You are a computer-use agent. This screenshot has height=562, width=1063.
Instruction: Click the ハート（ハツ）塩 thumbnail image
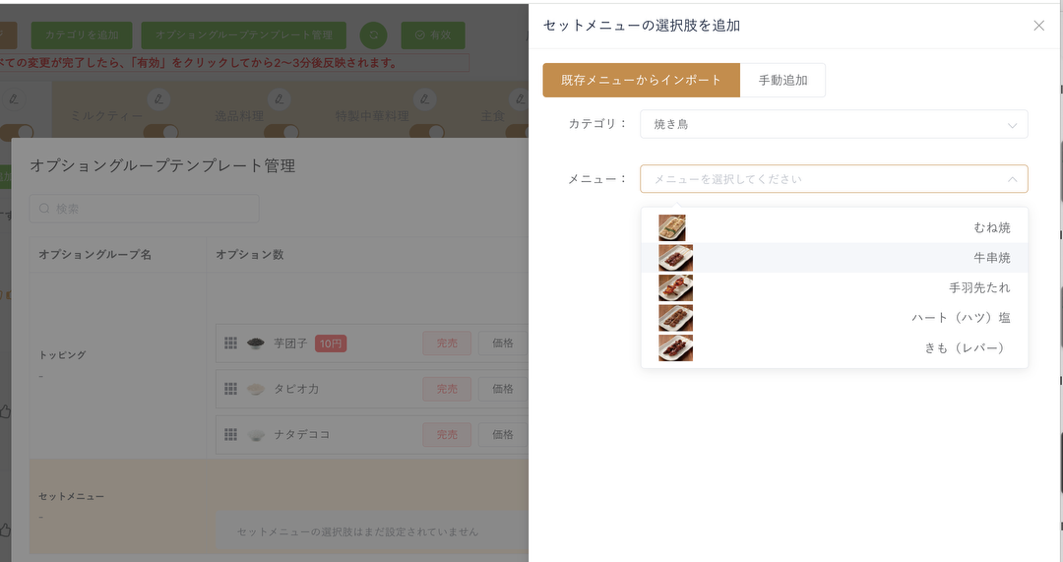coord(676,317)
